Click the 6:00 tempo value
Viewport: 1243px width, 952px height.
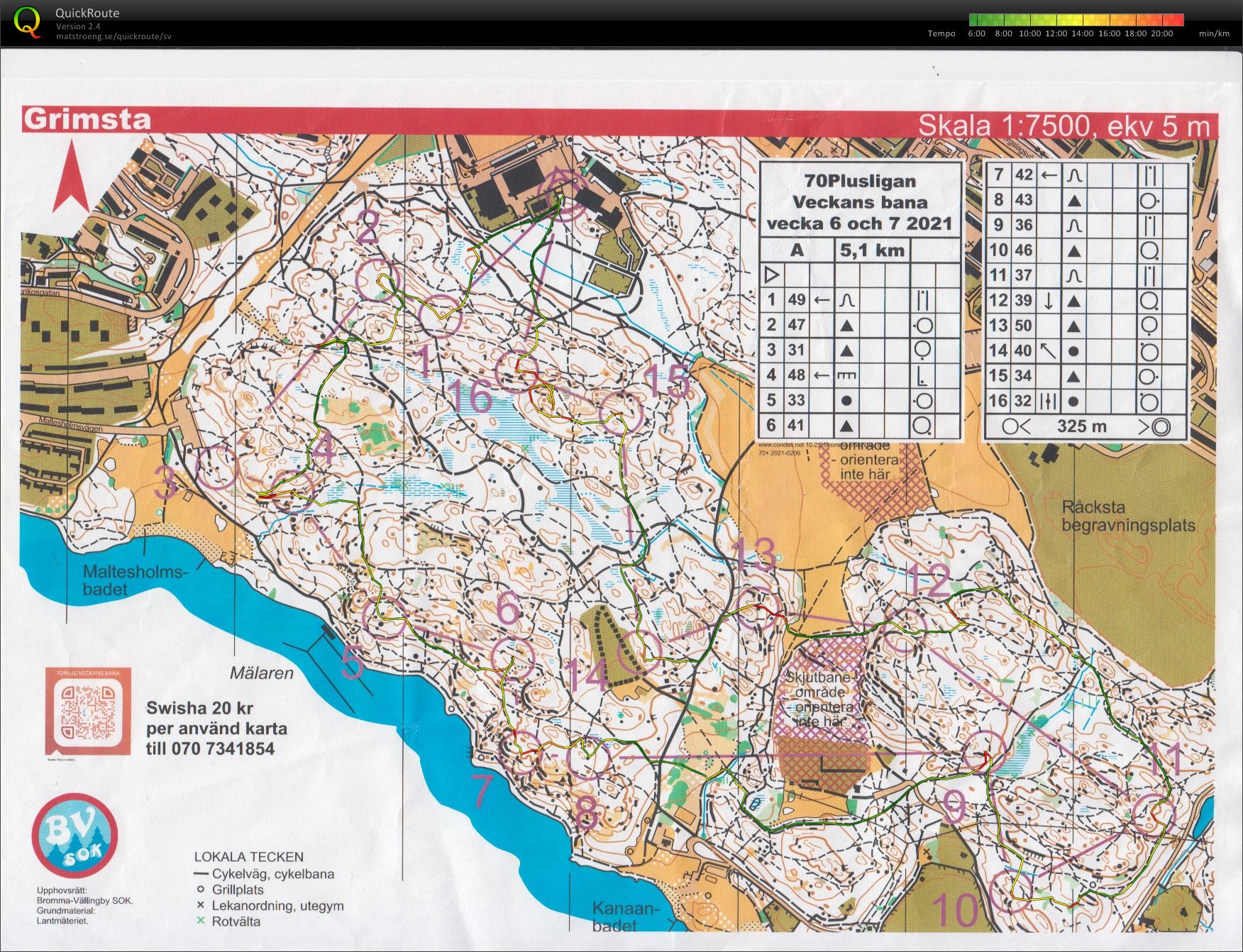(976, 33)
